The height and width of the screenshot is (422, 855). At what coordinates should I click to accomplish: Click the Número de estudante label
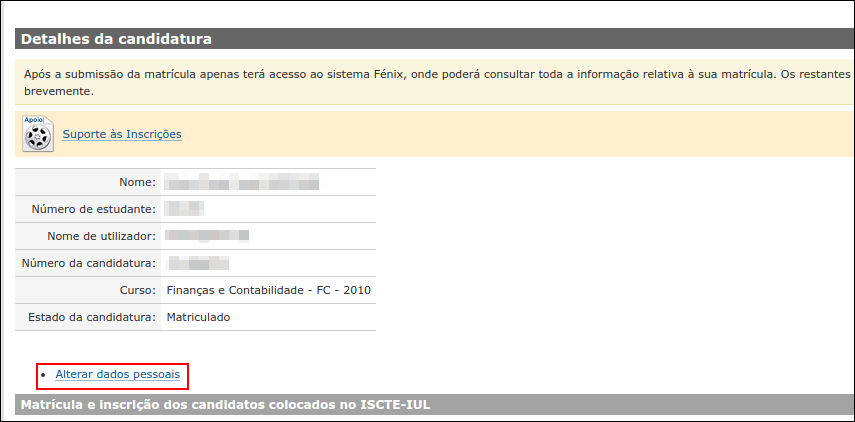point(94,209)
